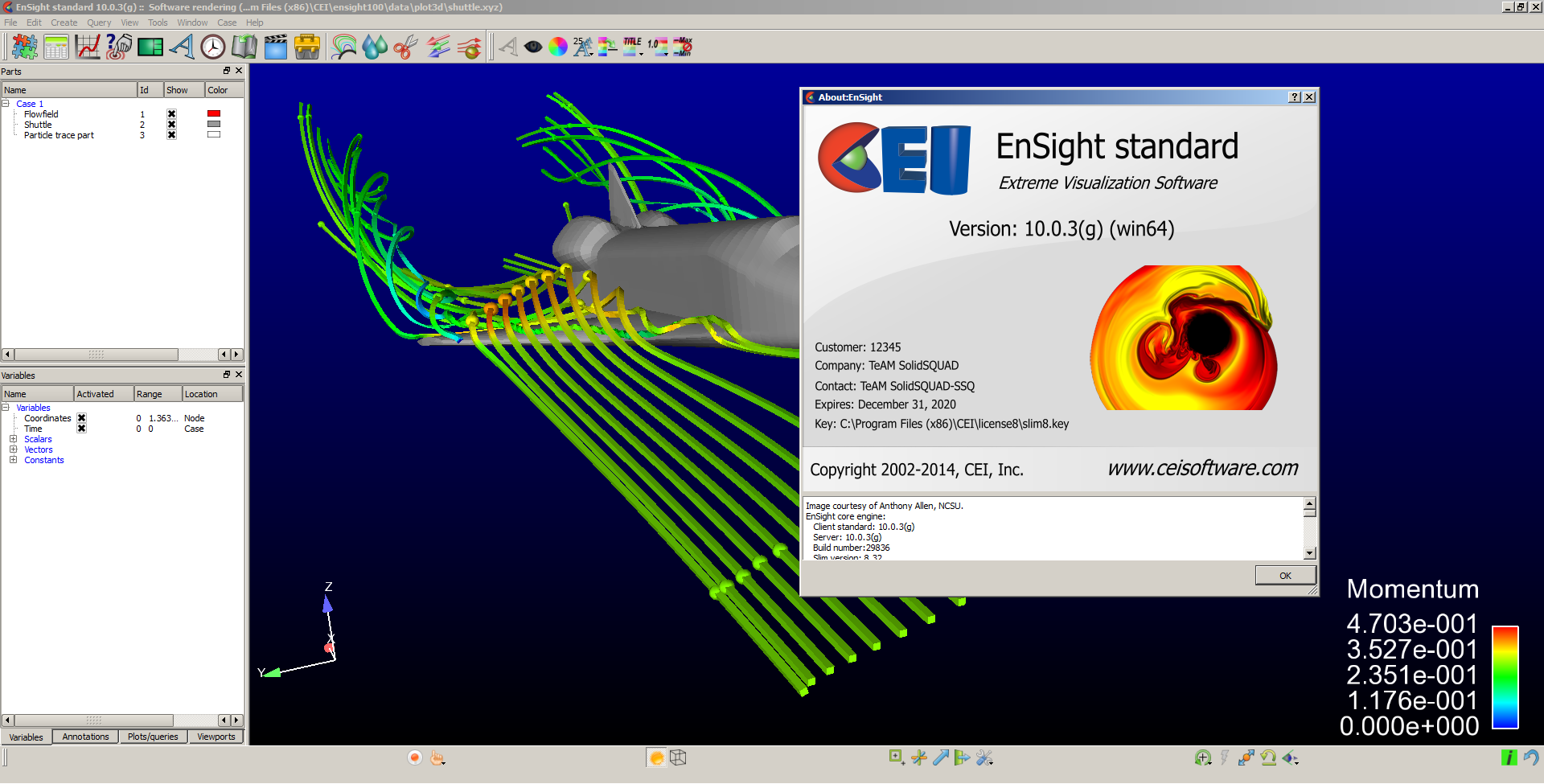Open the Keyframe animation clapperboard icon
1544x784 pixels.
[x=276, y=47]
